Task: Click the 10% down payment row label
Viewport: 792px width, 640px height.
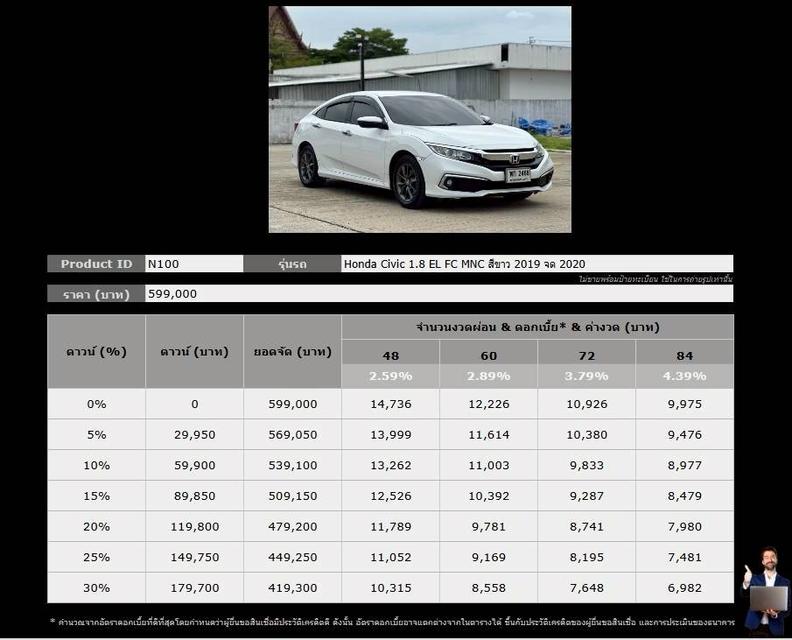Action: pyautogui.click(x=96, y=465)
